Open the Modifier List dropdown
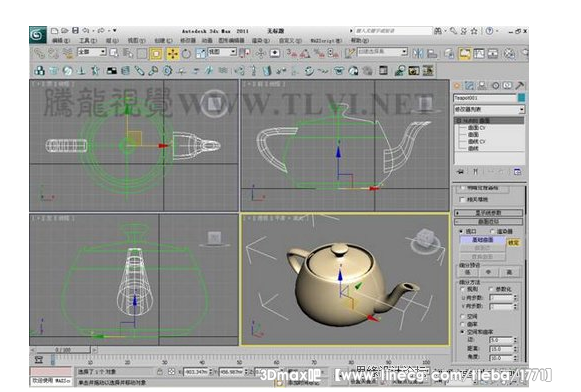The width and height of the screenshot is (581, 392). 489,110
